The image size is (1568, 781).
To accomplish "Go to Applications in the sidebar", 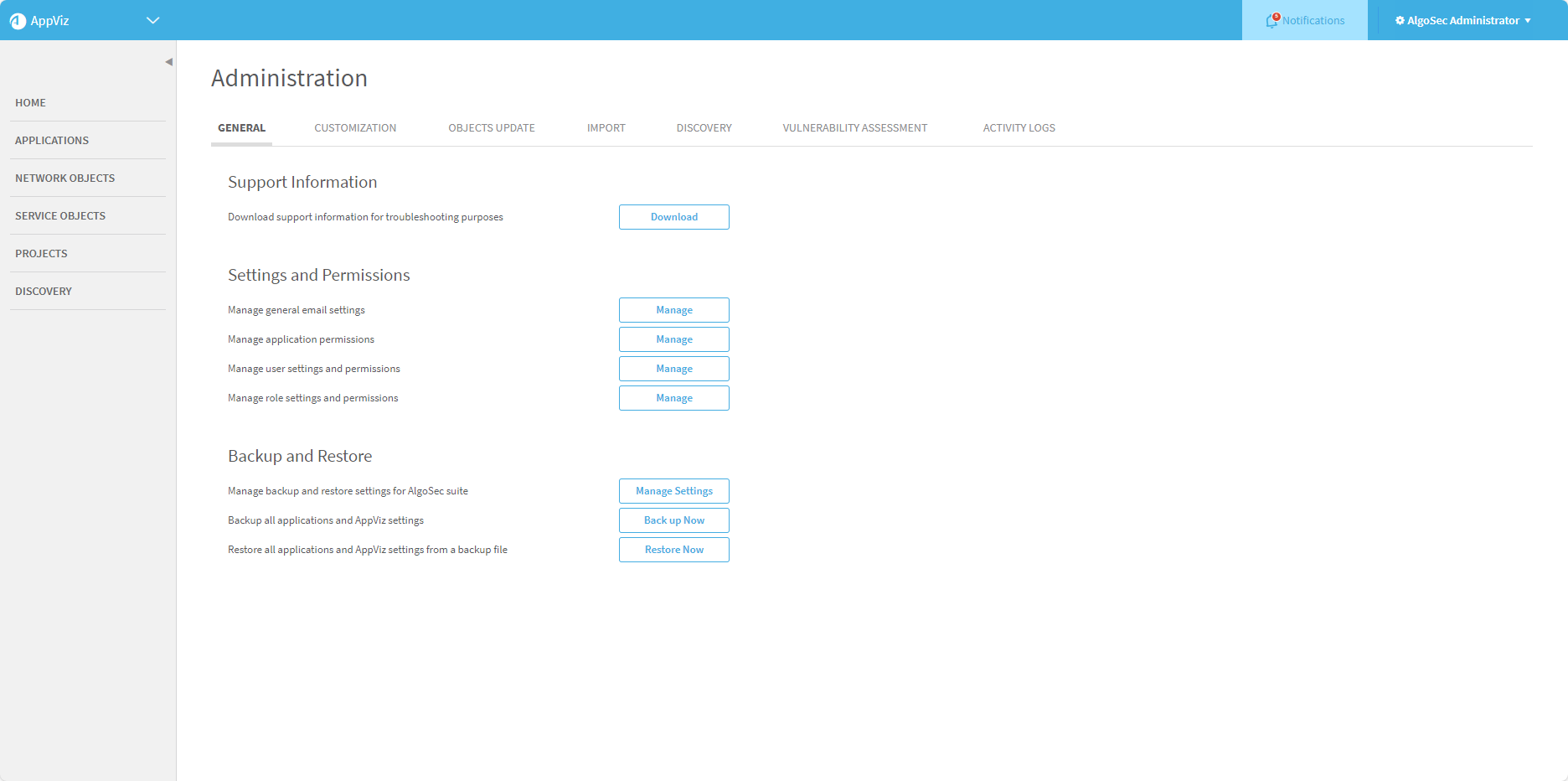I will pyautogui.click(x=52, y=141).
